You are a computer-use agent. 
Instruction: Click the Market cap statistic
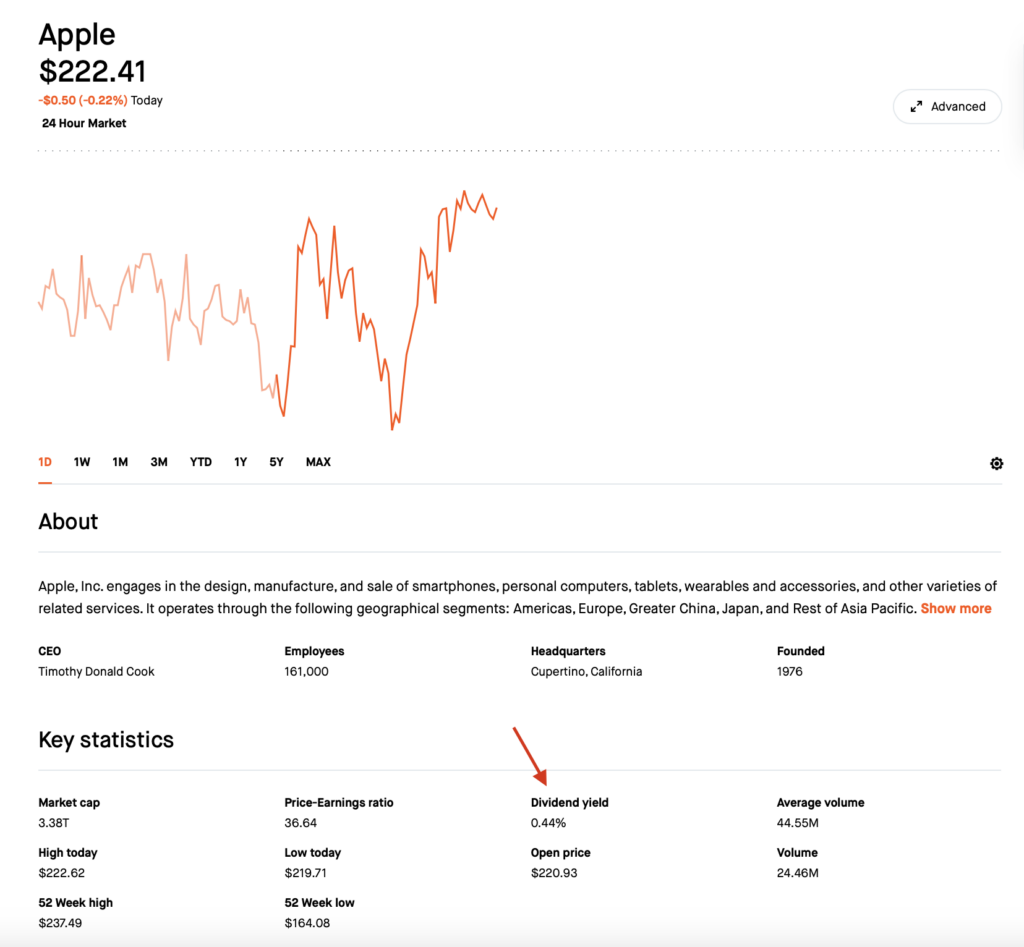point(69,803)
